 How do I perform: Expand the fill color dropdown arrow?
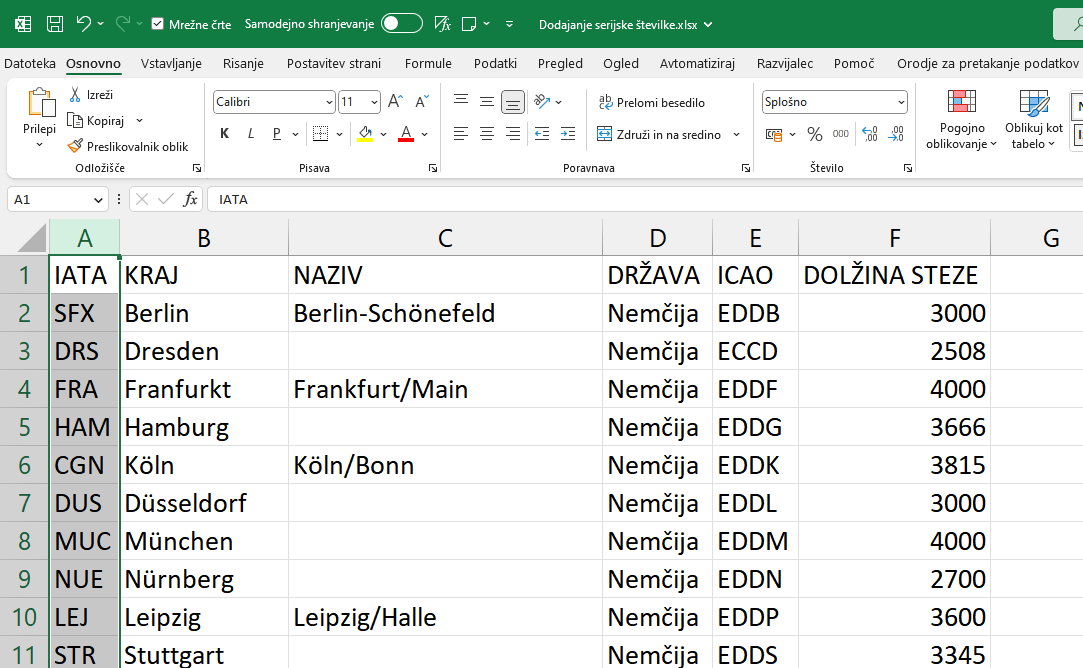383,134
